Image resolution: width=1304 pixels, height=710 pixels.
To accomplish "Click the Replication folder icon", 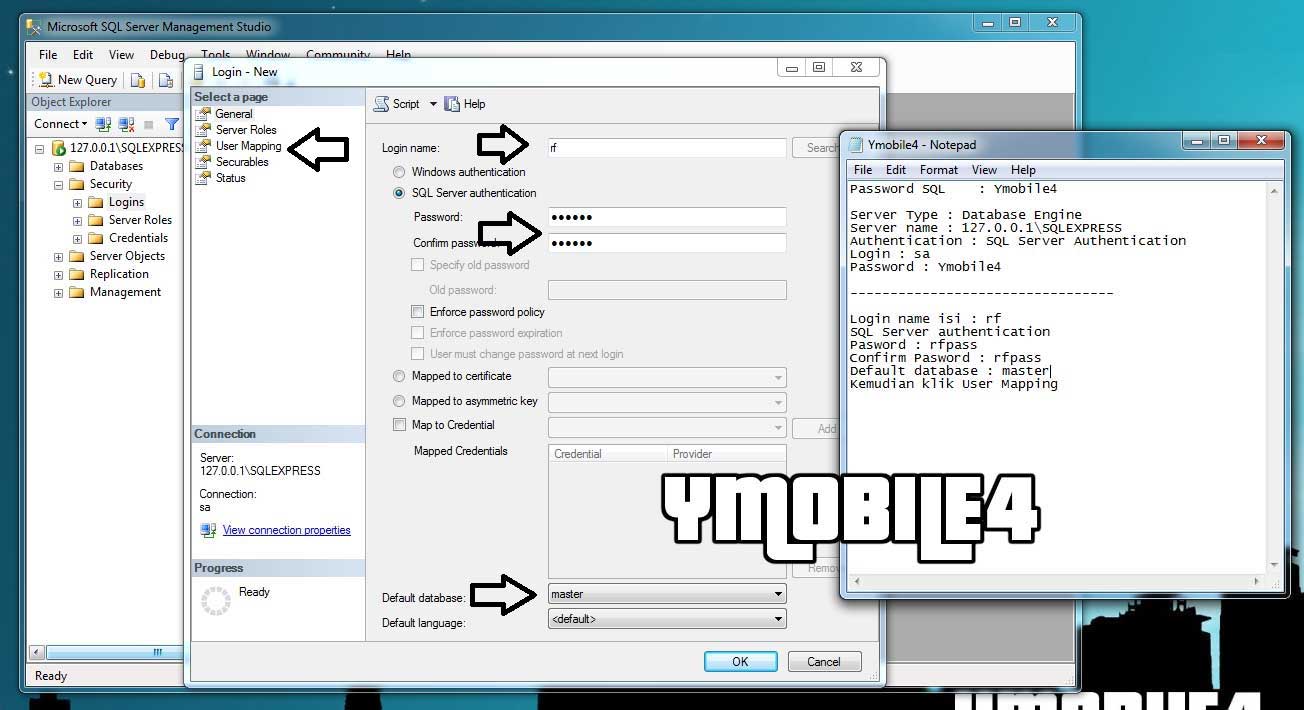I will tap(77, 274).
